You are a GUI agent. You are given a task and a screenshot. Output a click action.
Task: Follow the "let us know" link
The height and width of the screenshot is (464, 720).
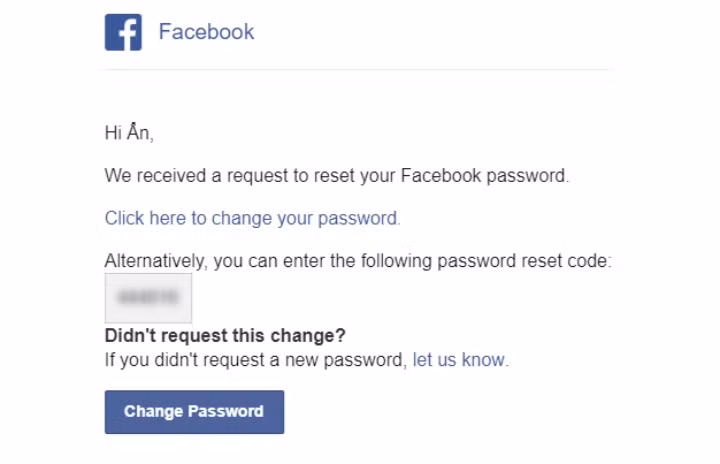(x=459, y=360)
